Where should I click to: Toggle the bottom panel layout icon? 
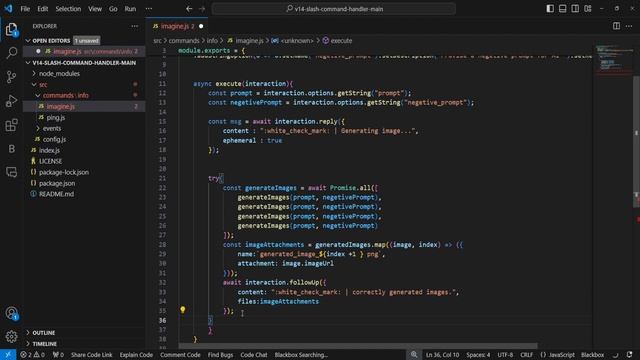pyautogui.click(x=562, y=9)
